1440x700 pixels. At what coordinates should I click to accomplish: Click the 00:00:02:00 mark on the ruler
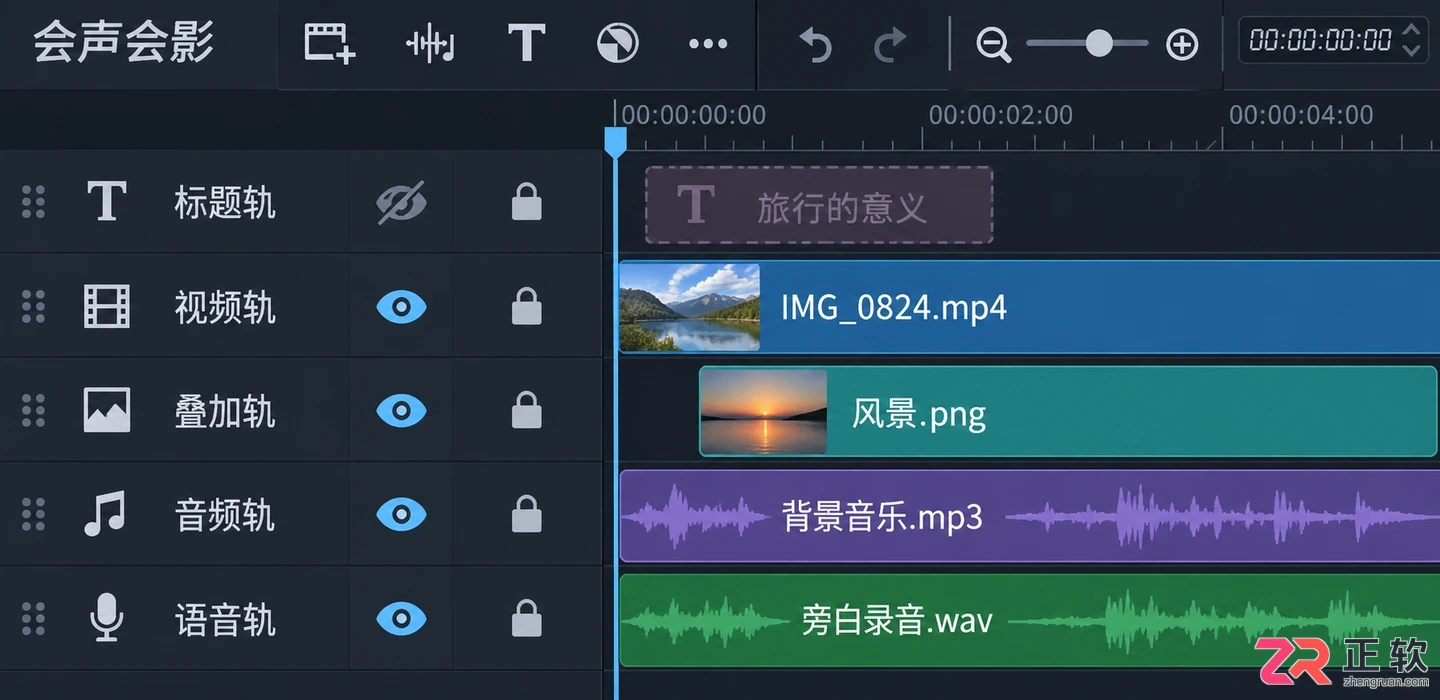coord(1000,115)
